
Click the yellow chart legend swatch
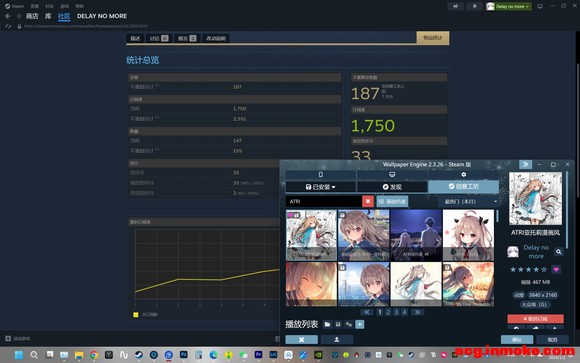[136, 315]
